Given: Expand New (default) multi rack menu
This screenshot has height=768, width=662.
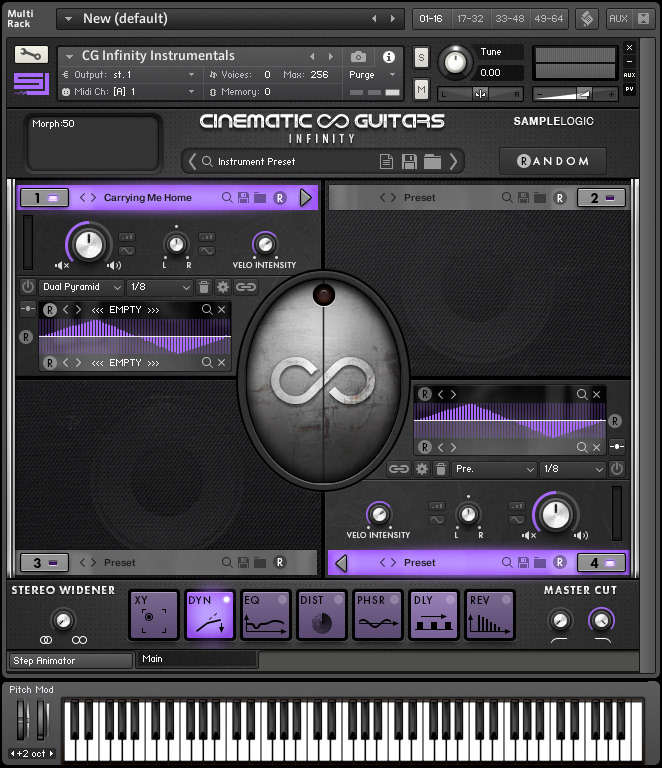Looking at the screenshot, I should (69, 19).
